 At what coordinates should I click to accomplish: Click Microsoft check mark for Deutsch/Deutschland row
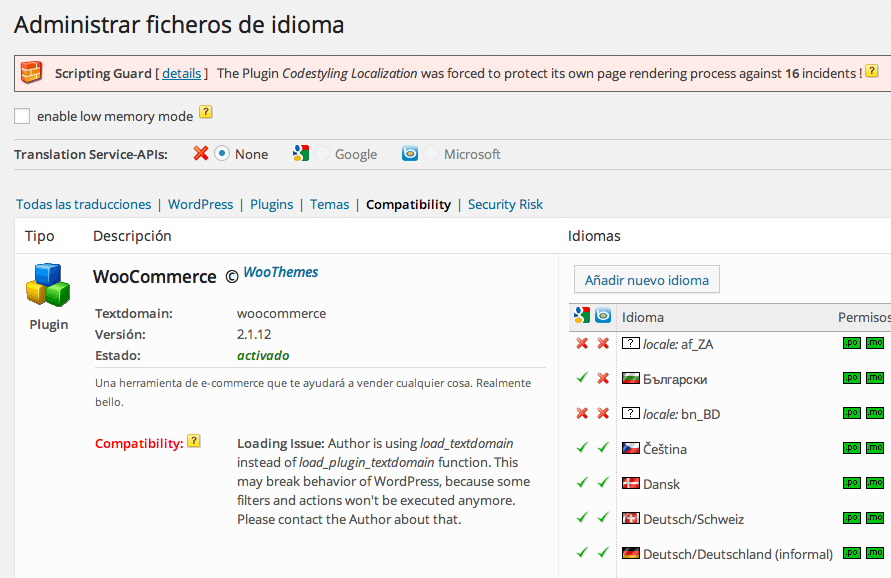(x=603, y=552)
